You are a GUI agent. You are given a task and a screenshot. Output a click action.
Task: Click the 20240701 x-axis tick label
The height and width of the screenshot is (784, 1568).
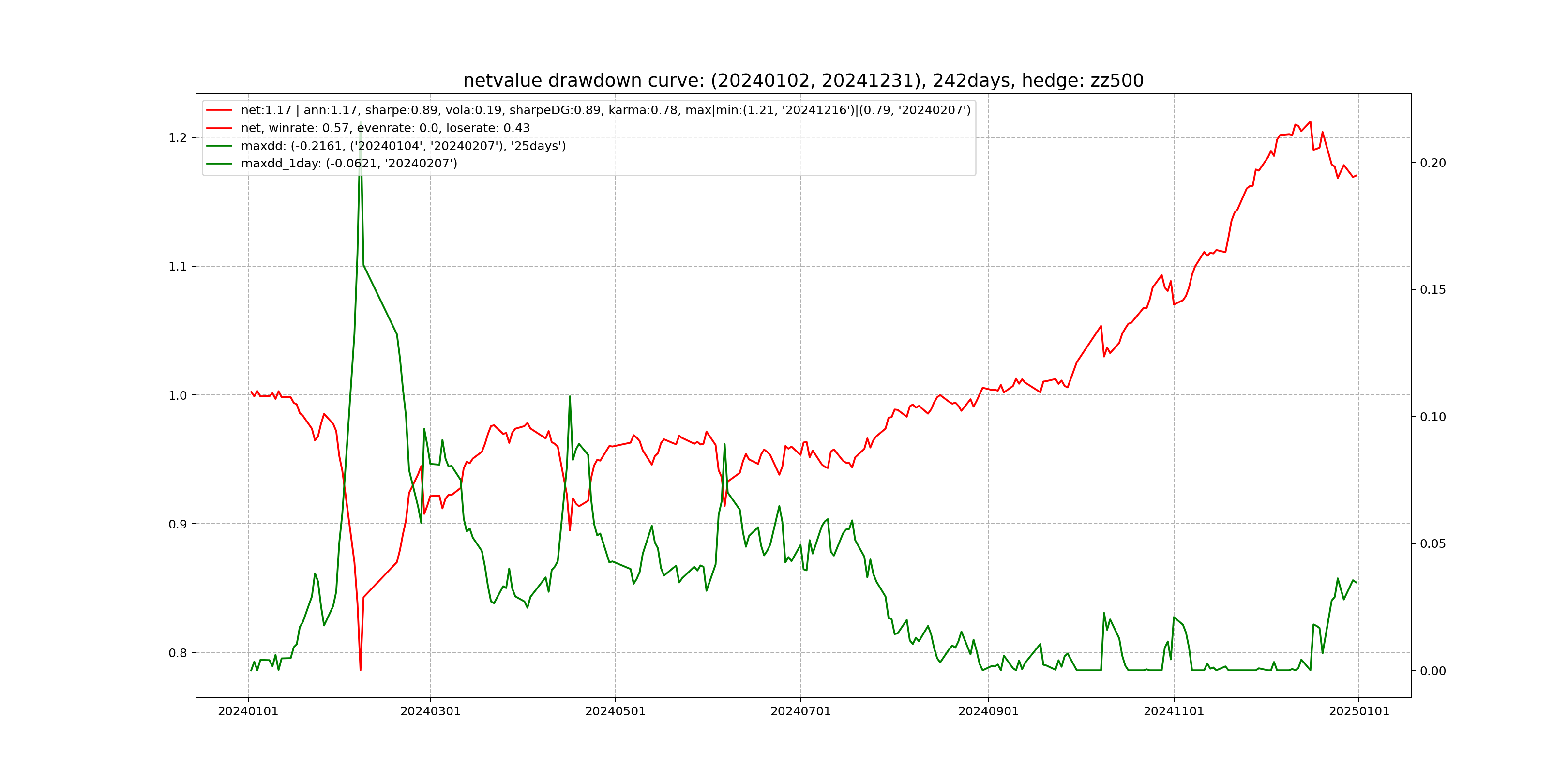pos(800,711)
